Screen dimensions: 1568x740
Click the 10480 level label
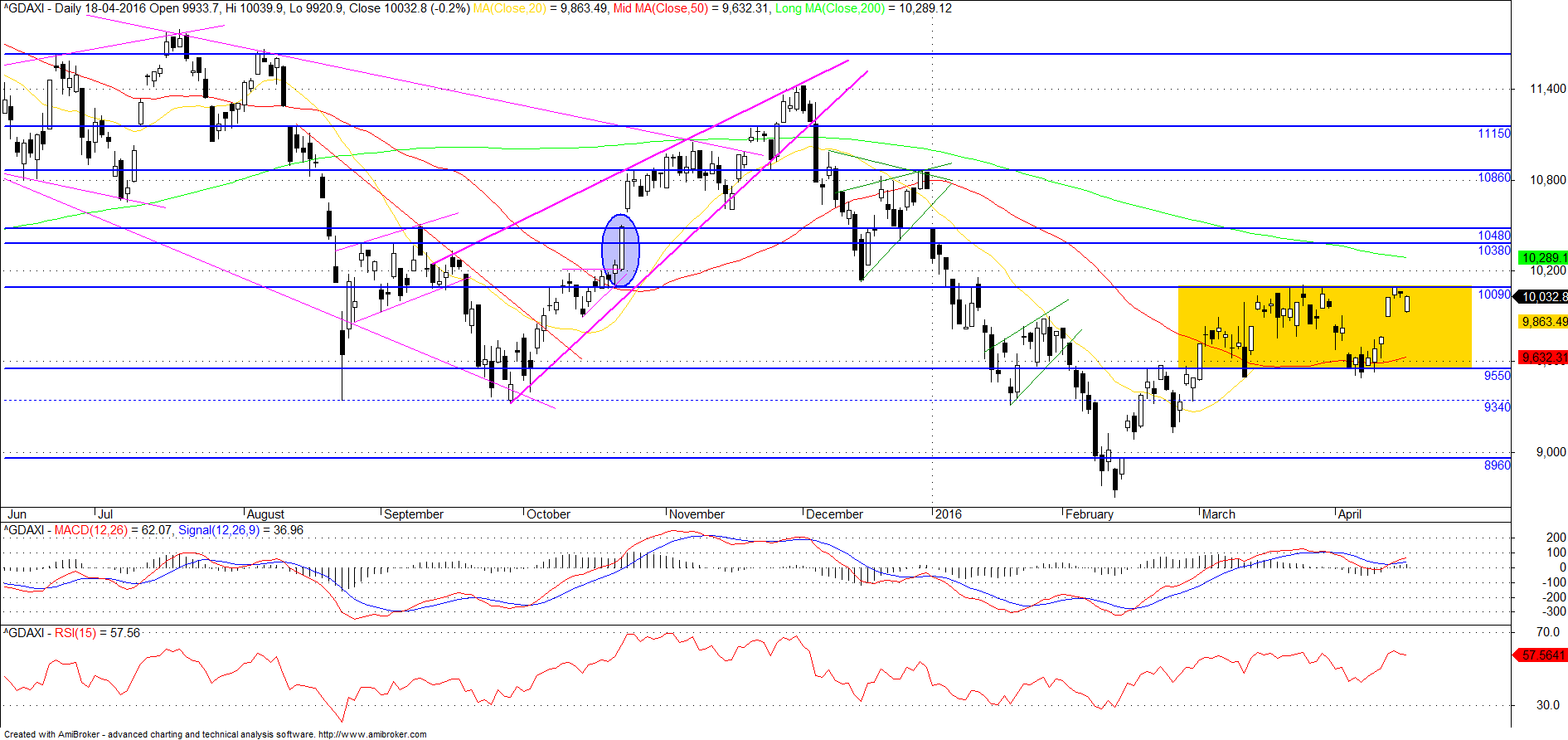(1494, 236)
